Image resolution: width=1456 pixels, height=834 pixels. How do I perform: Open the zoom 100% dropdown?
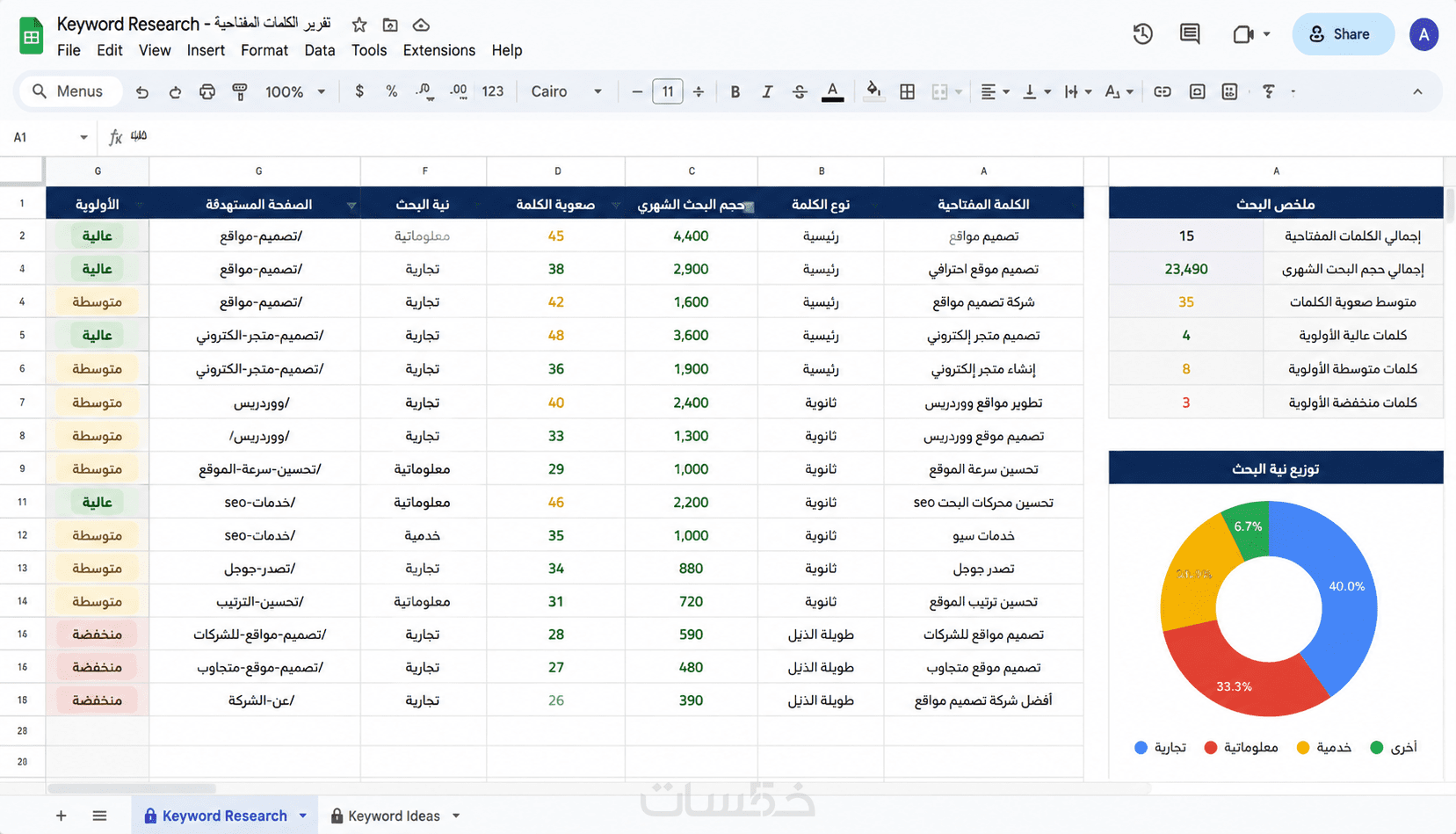coord(295,91)
